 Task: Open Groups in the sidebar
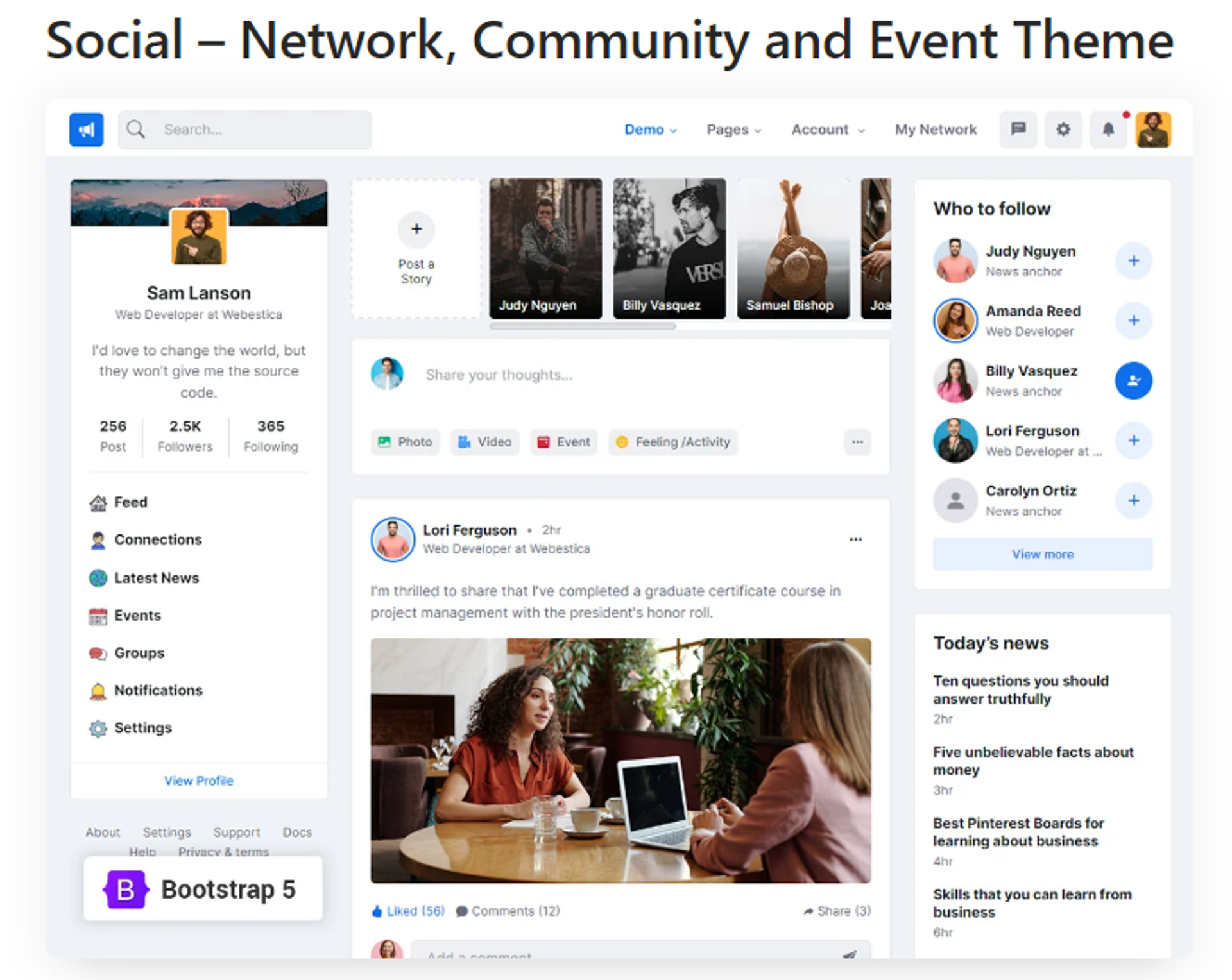click(127, 653)
